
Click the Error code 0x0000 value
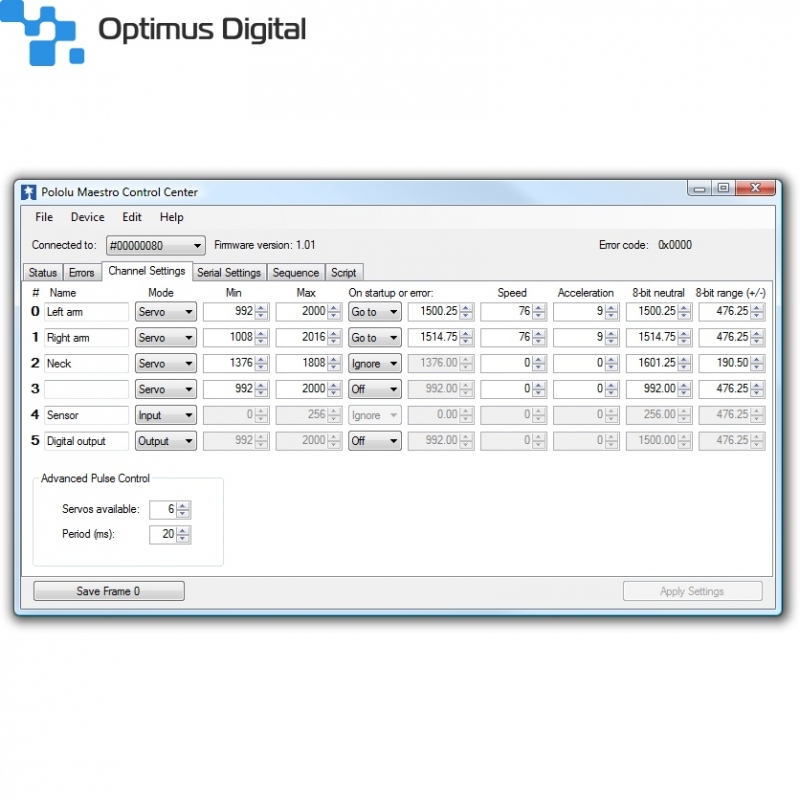pyautogui.click(x=674, y=245)
